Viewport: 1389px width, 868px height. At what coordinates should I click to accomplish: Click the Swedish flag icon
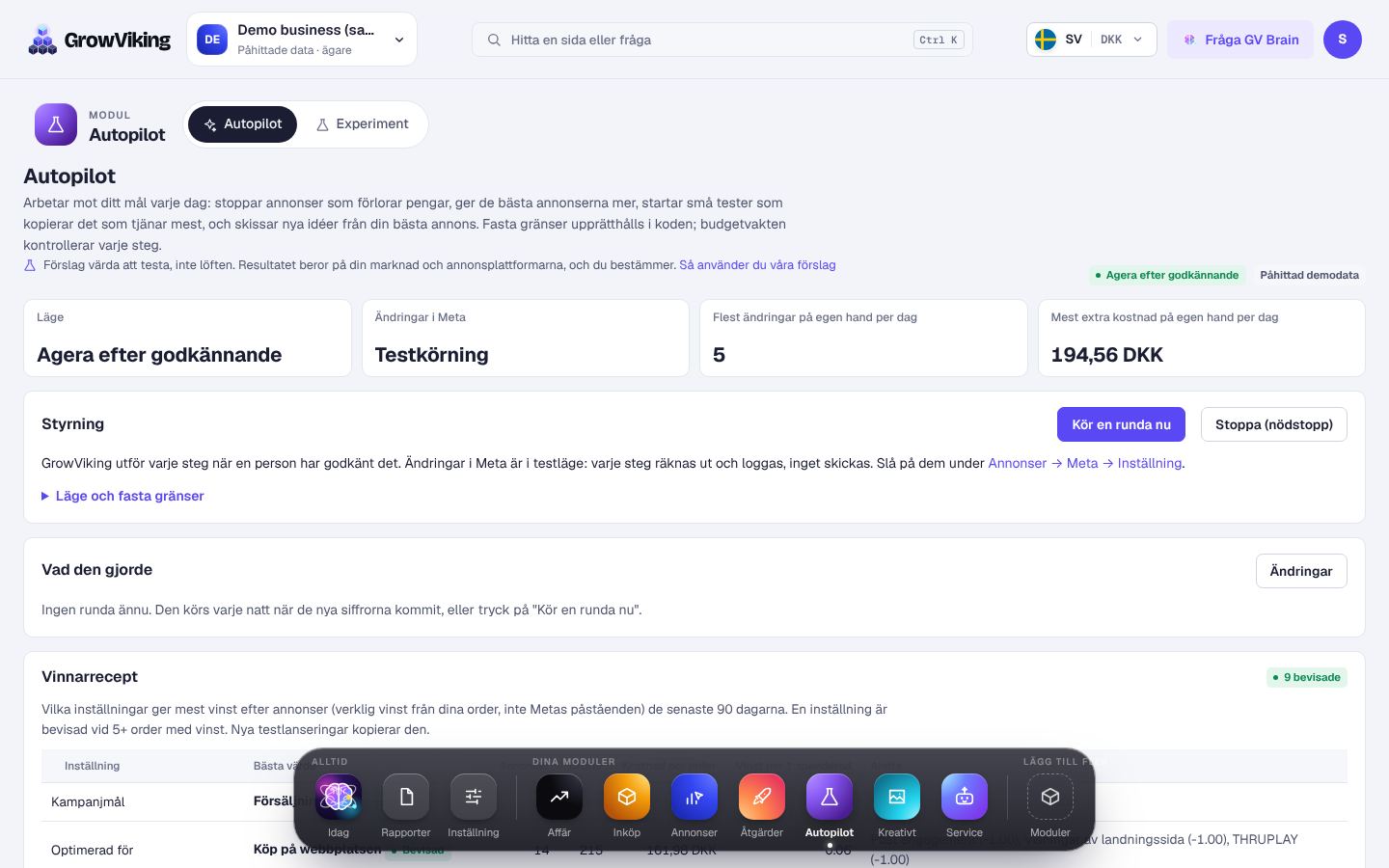(x=1046, y=40)
